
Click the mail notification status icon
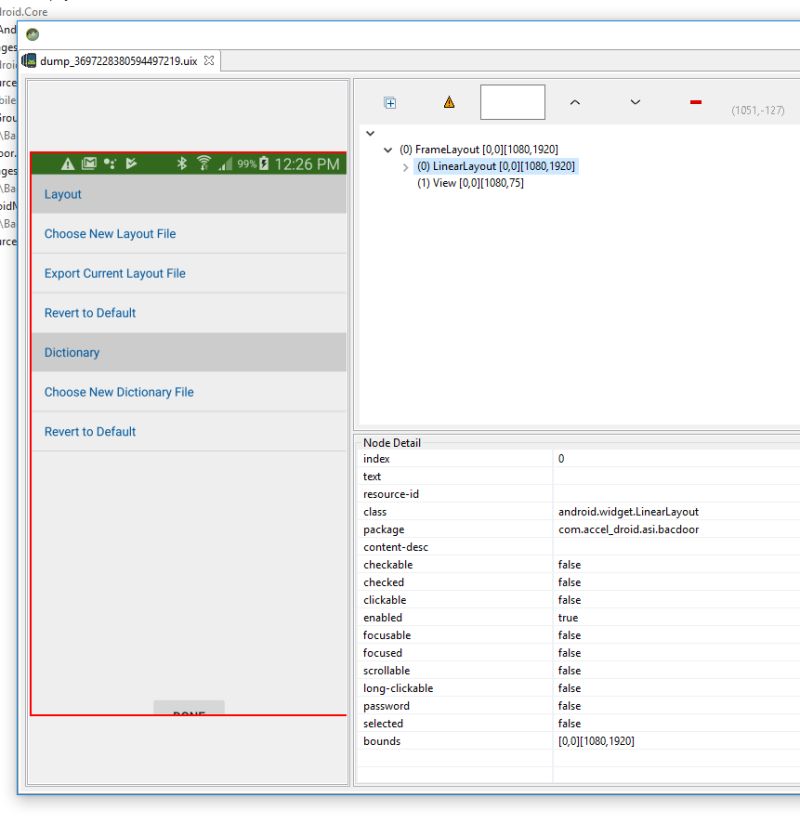[89, 164]
